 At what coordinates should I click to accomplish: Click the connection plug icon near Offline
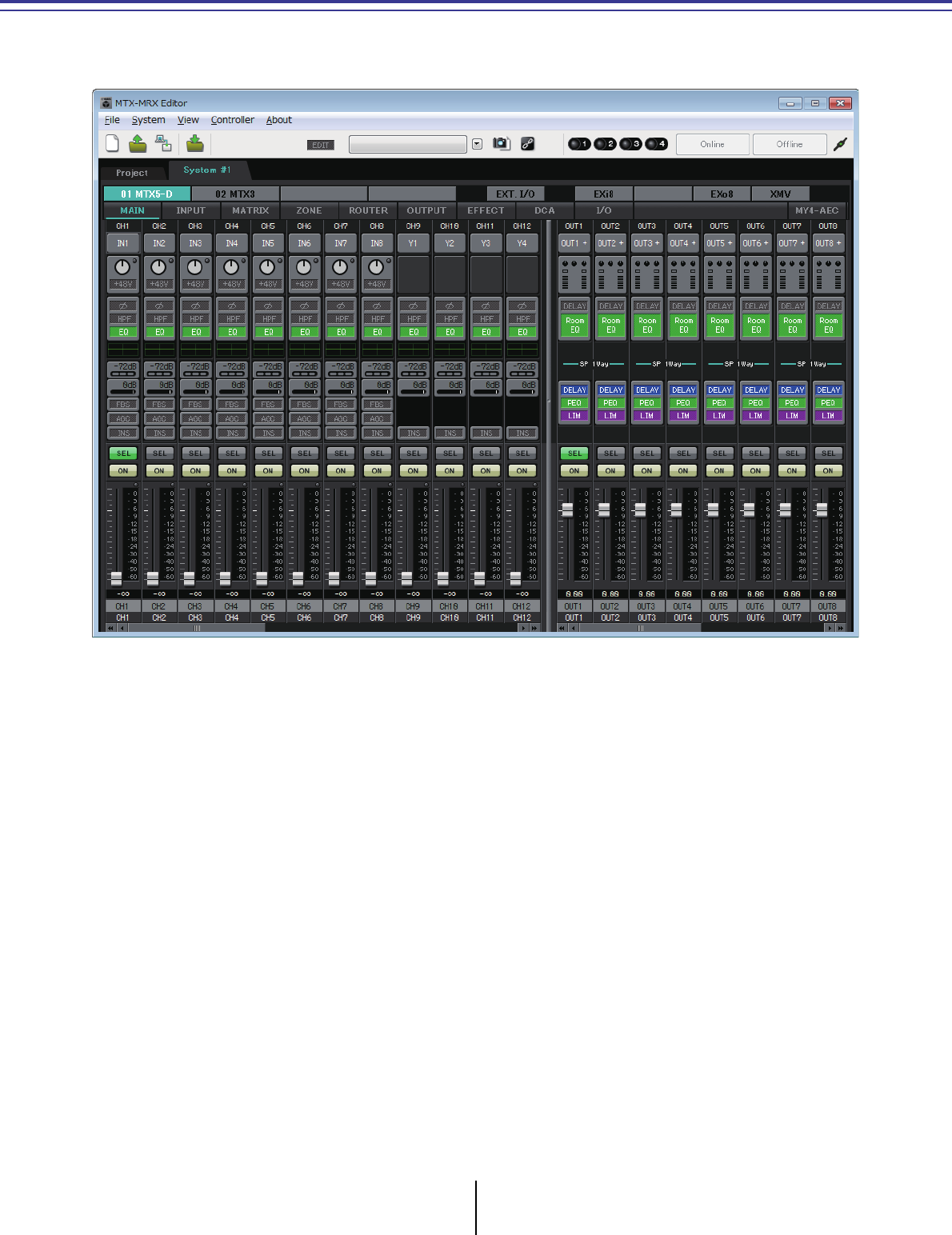[841, 144]
